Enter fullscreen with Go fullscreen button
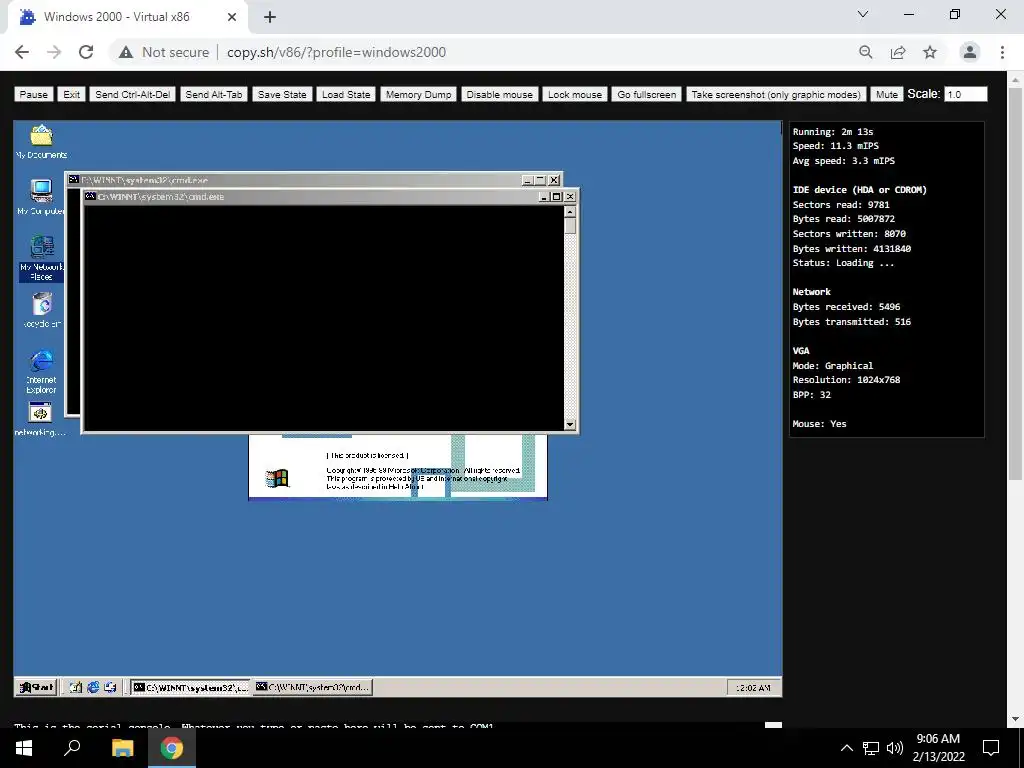The image size is (1024, 768). coord(647,94)
